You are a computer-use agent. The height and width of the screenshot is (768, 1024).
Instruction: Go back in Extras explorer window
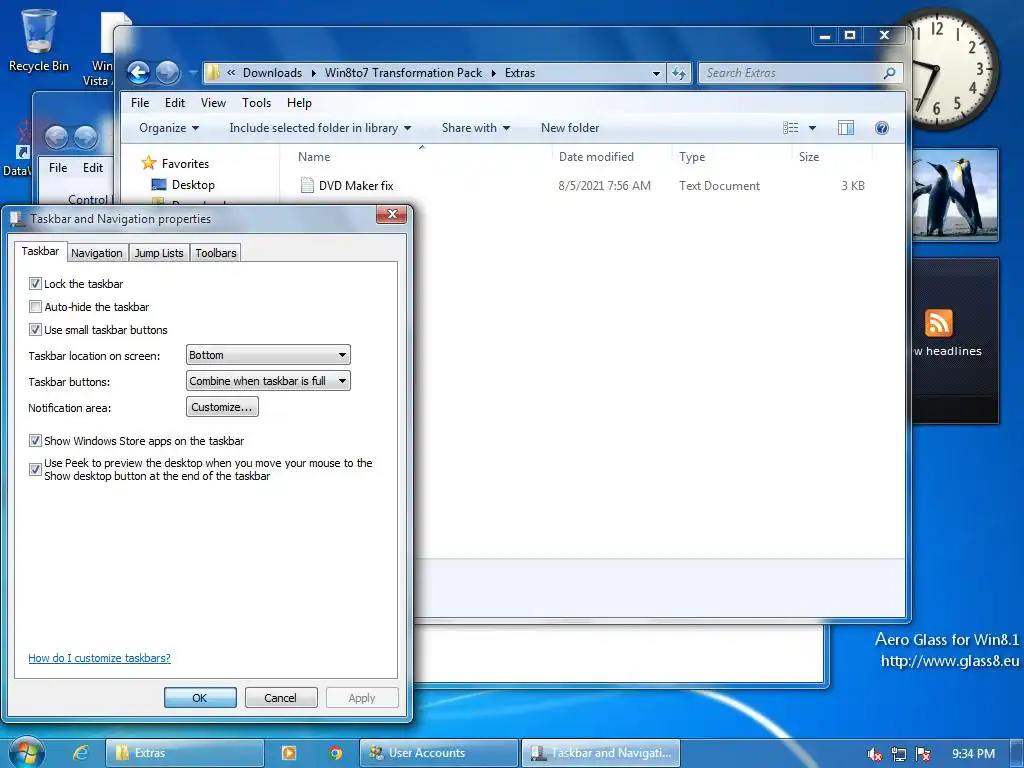[138, 72]
